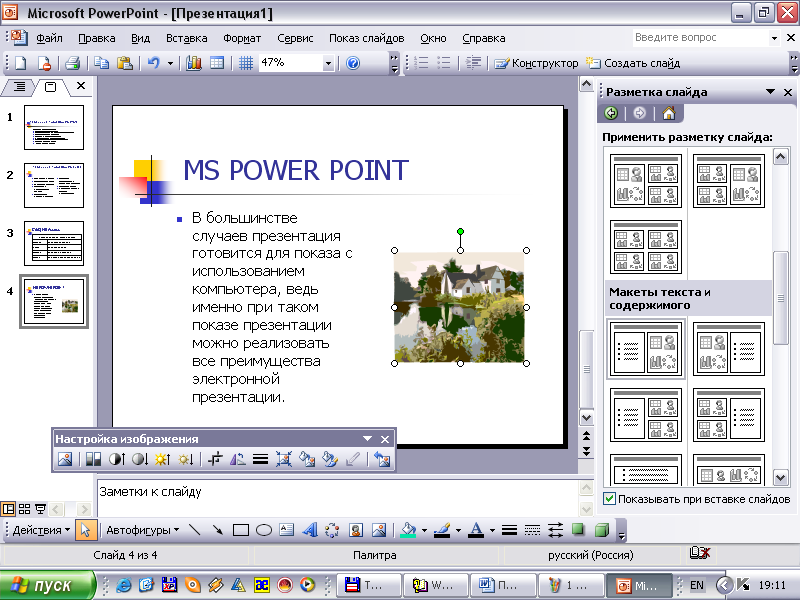Click the 'Конструктор' button

pos(536,63)
